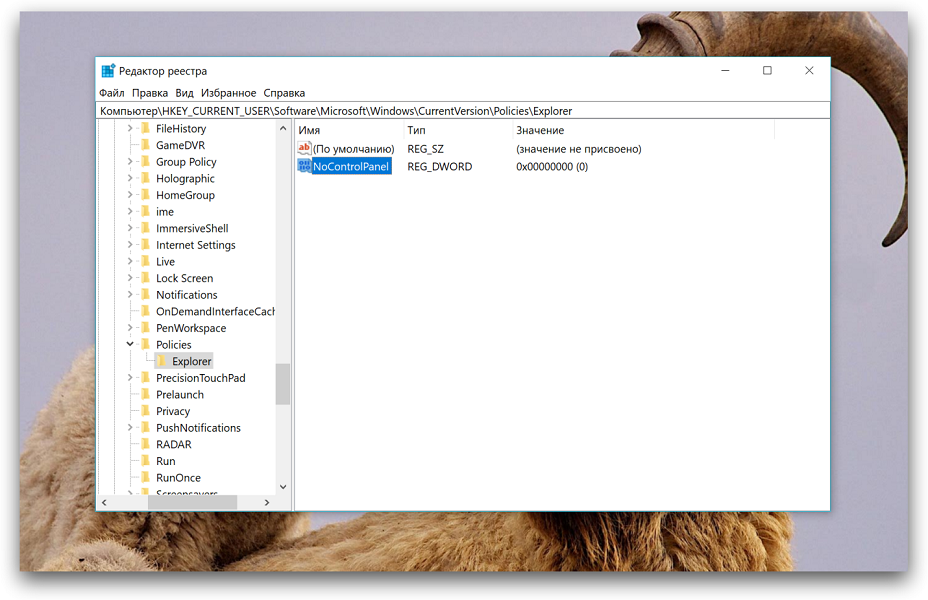Click the default string value icon

coord(304,148)
